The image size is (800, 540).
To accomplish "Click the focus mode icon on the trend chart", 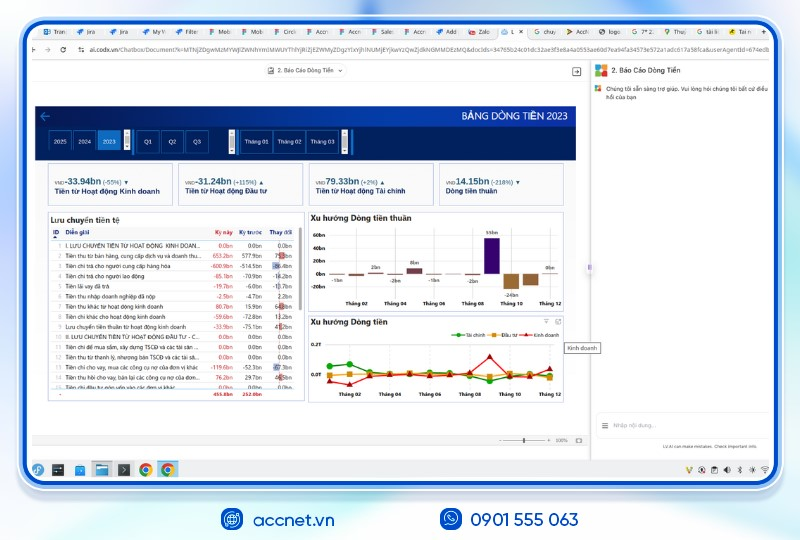I will (558, 321).
